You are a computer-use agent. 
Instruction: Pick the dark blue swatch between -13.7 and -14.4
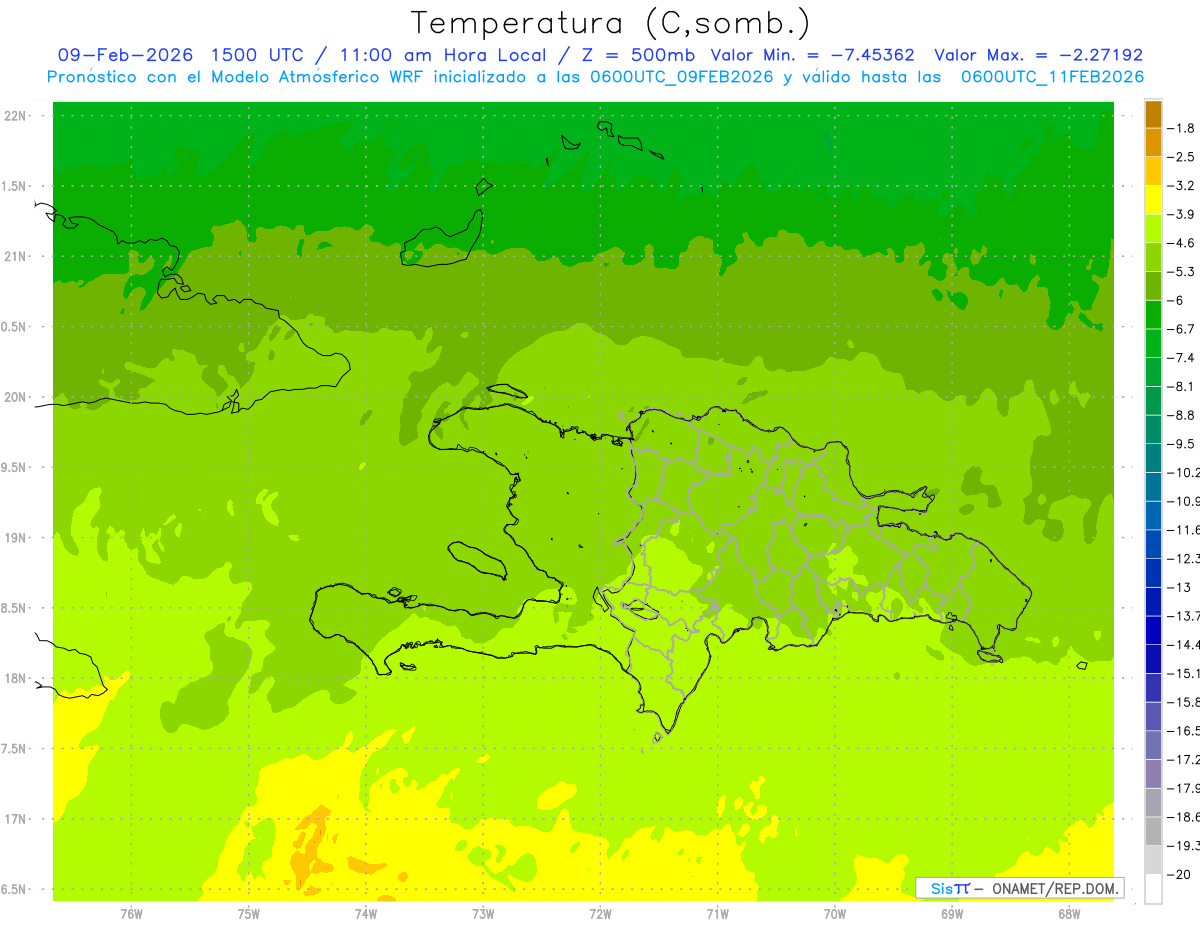(1153, 630)
